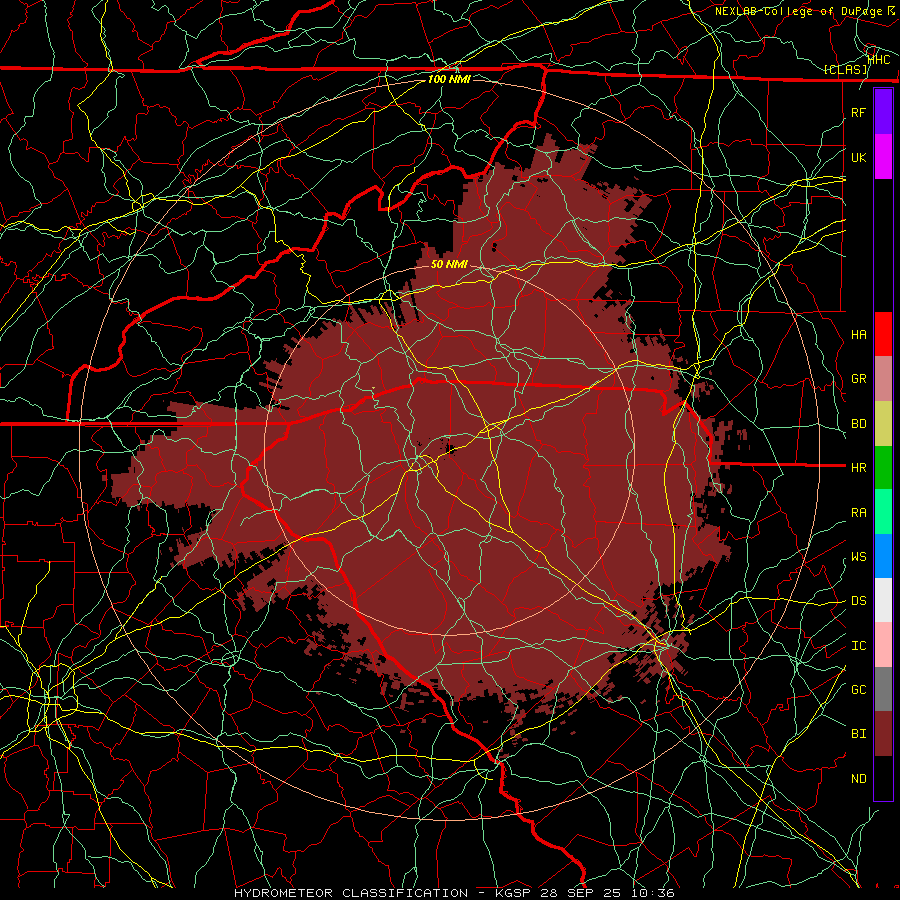The image size is (900, 900).
Task: Click the '10:36' time stamp
Action: point(654,893)
